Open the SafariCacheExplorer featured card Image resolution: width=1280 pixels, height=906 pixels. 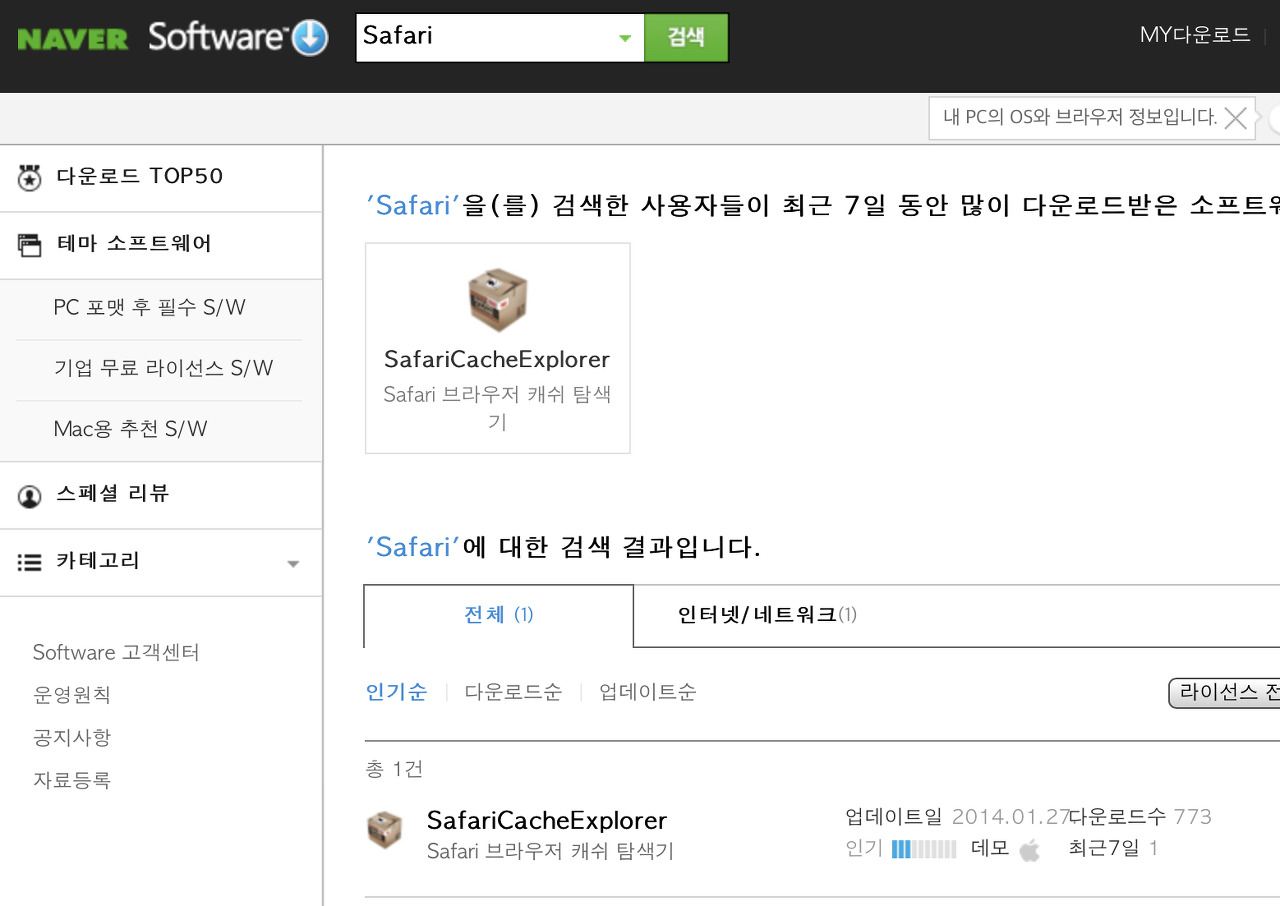coord(497,347)
